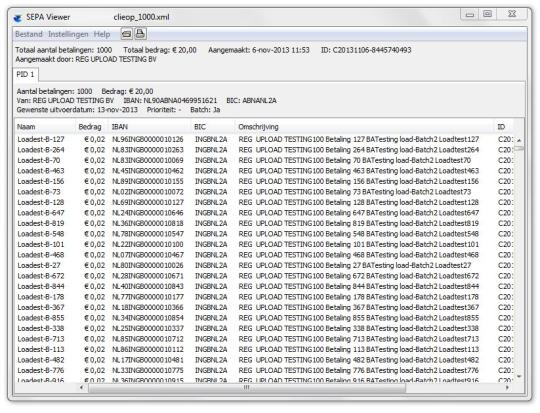Select row Loadest-B-127
This screenshot has height=413, width=540.
coord(264,139)
